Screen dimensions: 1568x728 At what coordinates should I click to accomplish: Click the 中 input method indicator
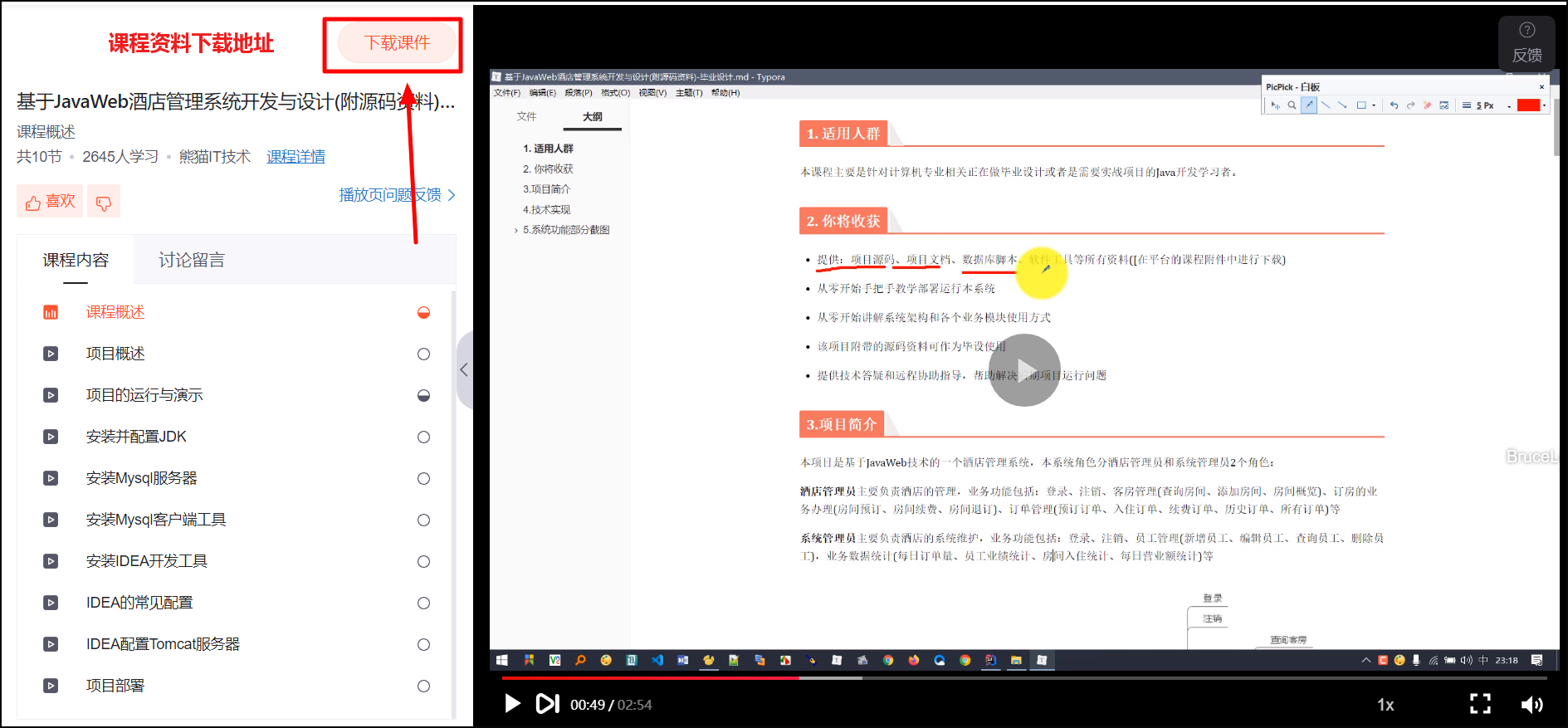pyautogui.click(x=1483, y=661)
